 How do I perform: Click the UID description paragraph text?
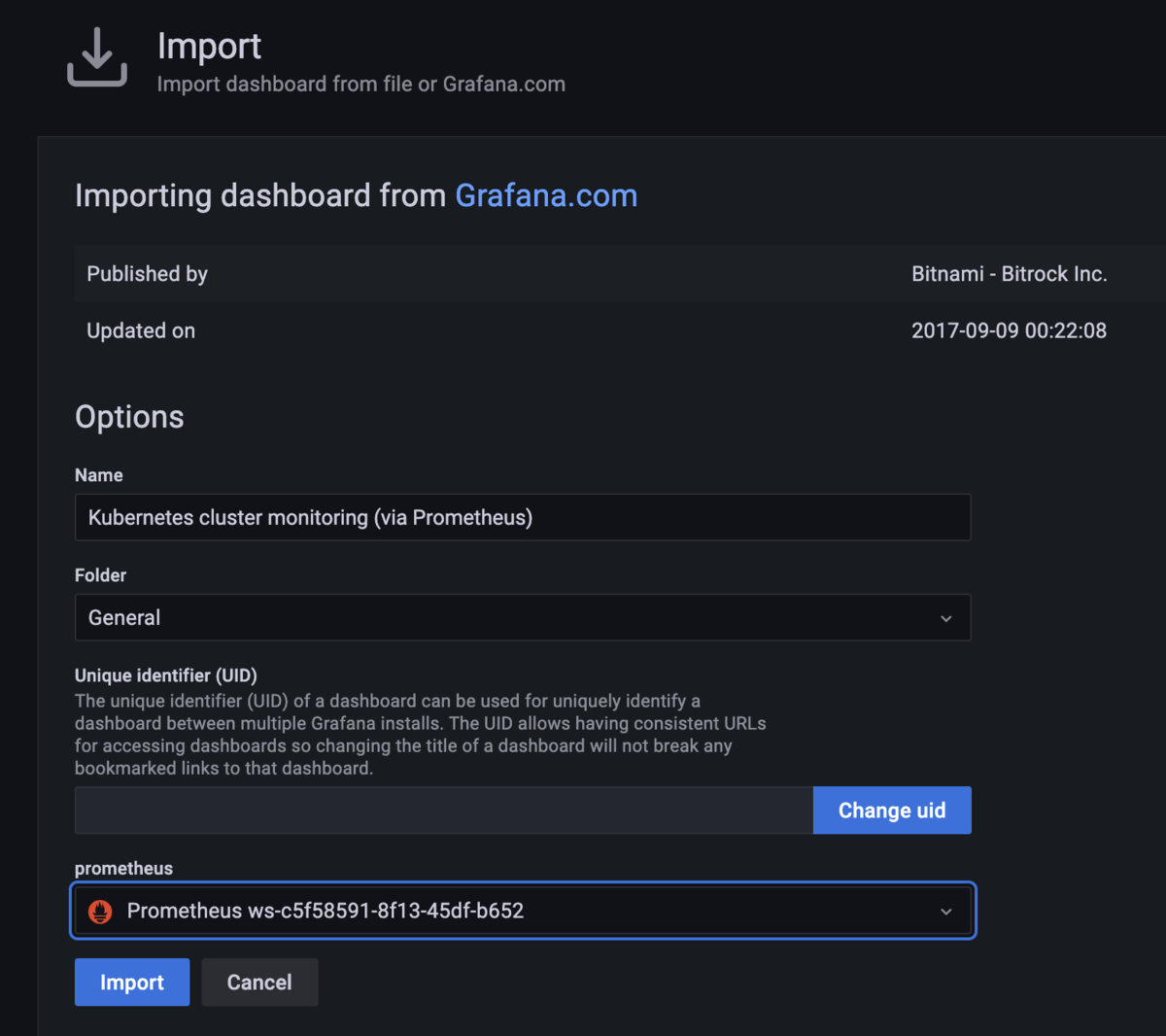click(x=421, y=735)
